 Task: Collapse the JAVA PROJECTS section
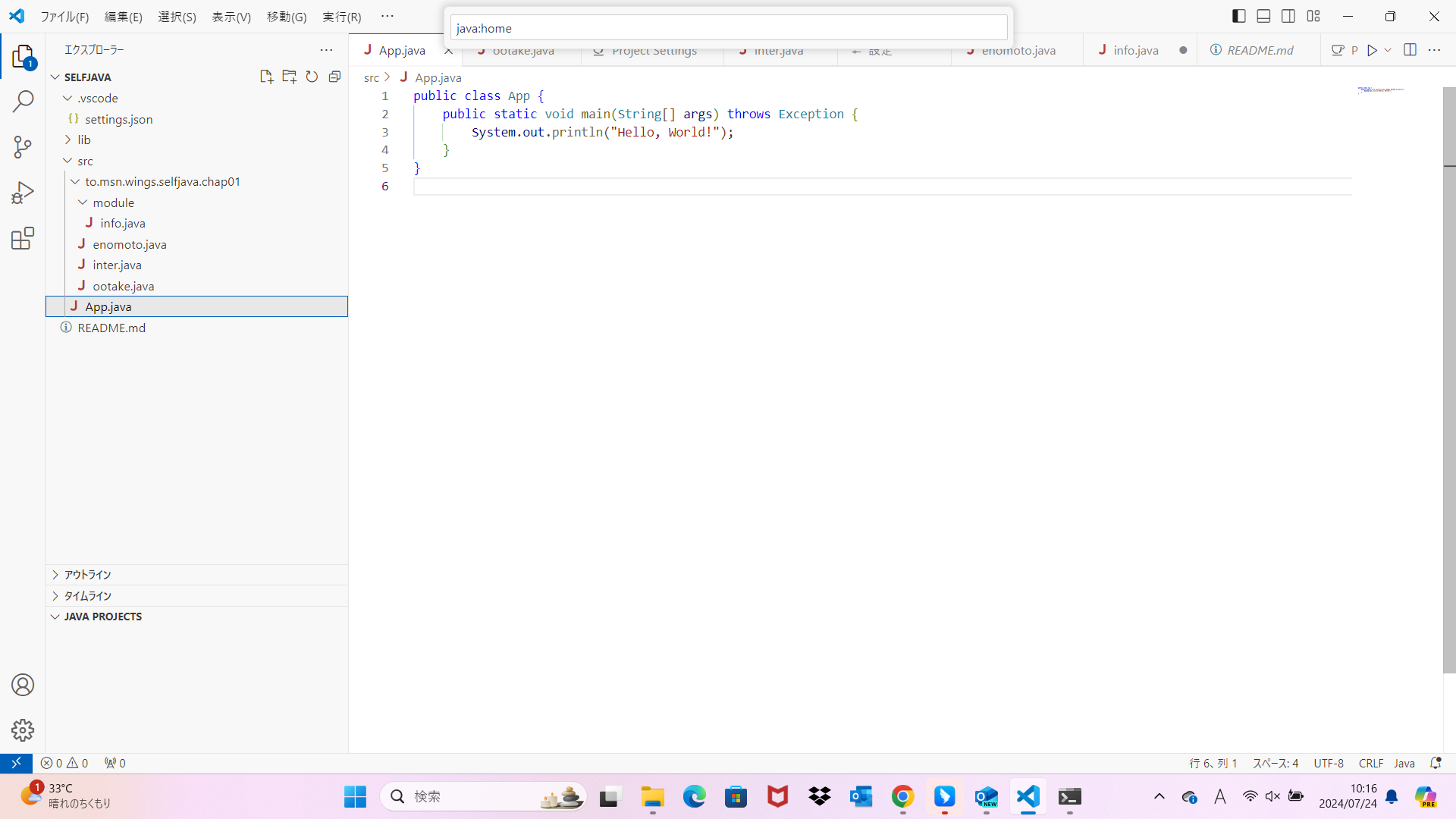pos(102,617)
